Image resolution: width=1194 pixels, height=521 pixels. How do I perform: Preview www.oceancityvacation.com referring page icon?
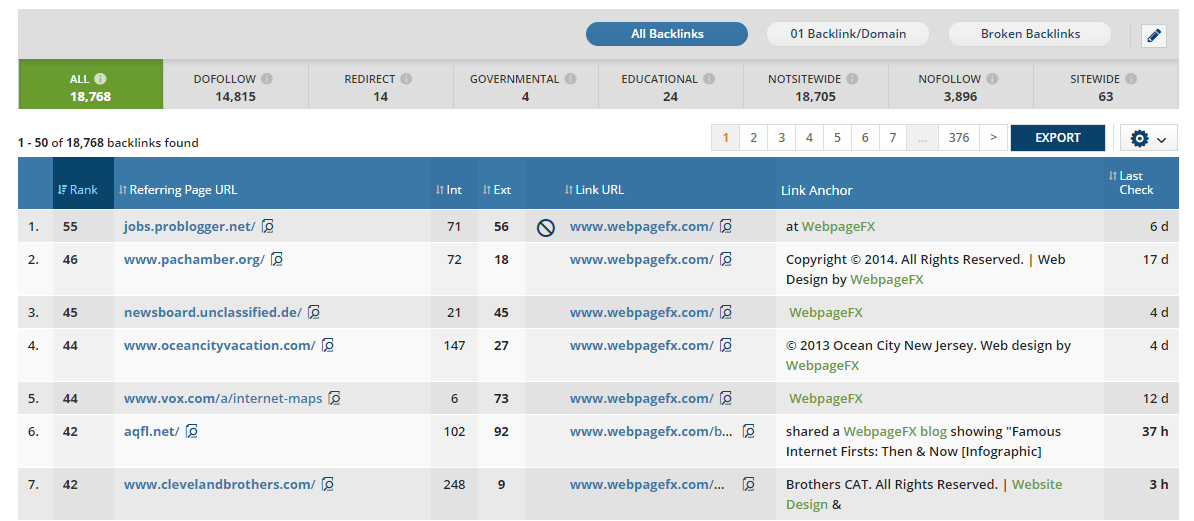[x=328, y=345]
